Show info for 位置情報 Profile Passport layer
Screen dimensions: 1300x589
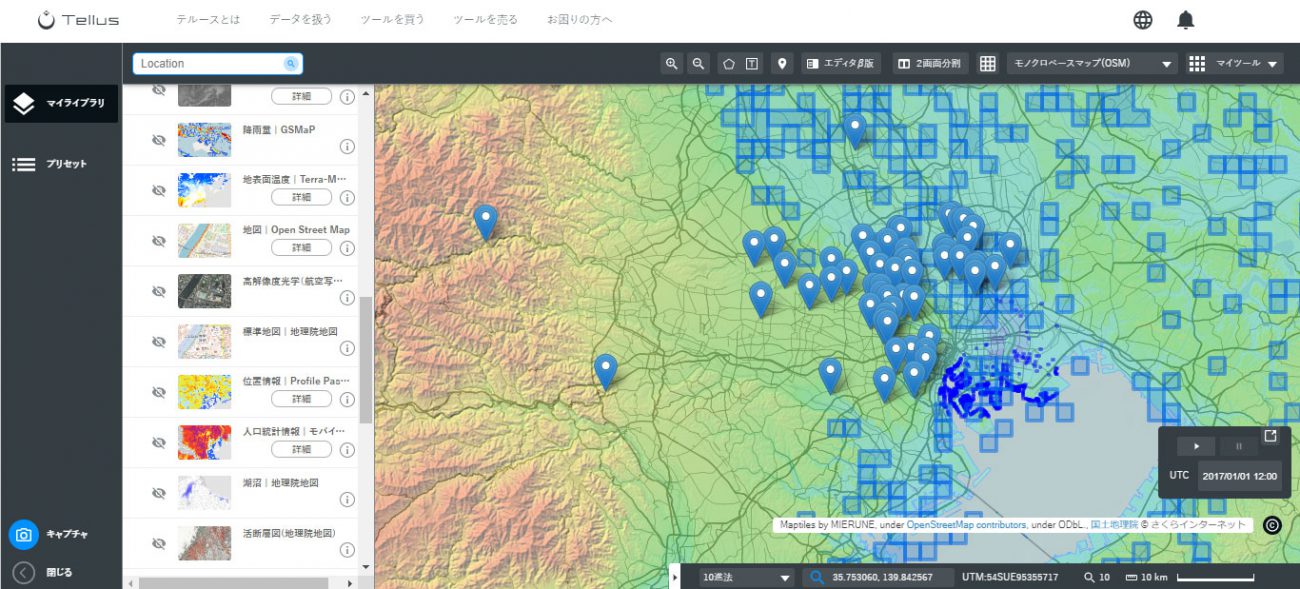[348, 399]
